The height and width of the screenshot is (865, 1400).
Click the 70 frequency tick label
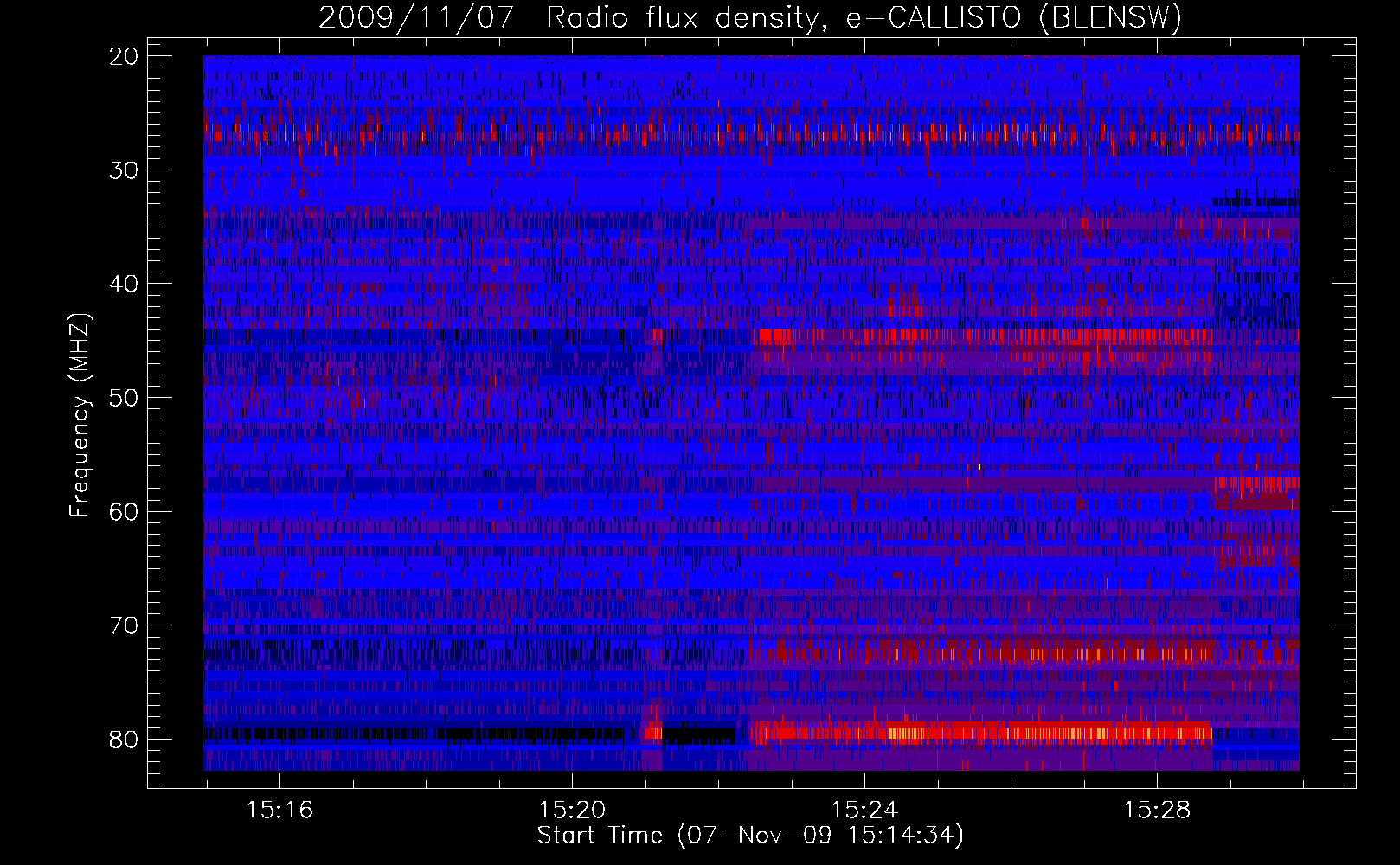[x=125, y=626]
